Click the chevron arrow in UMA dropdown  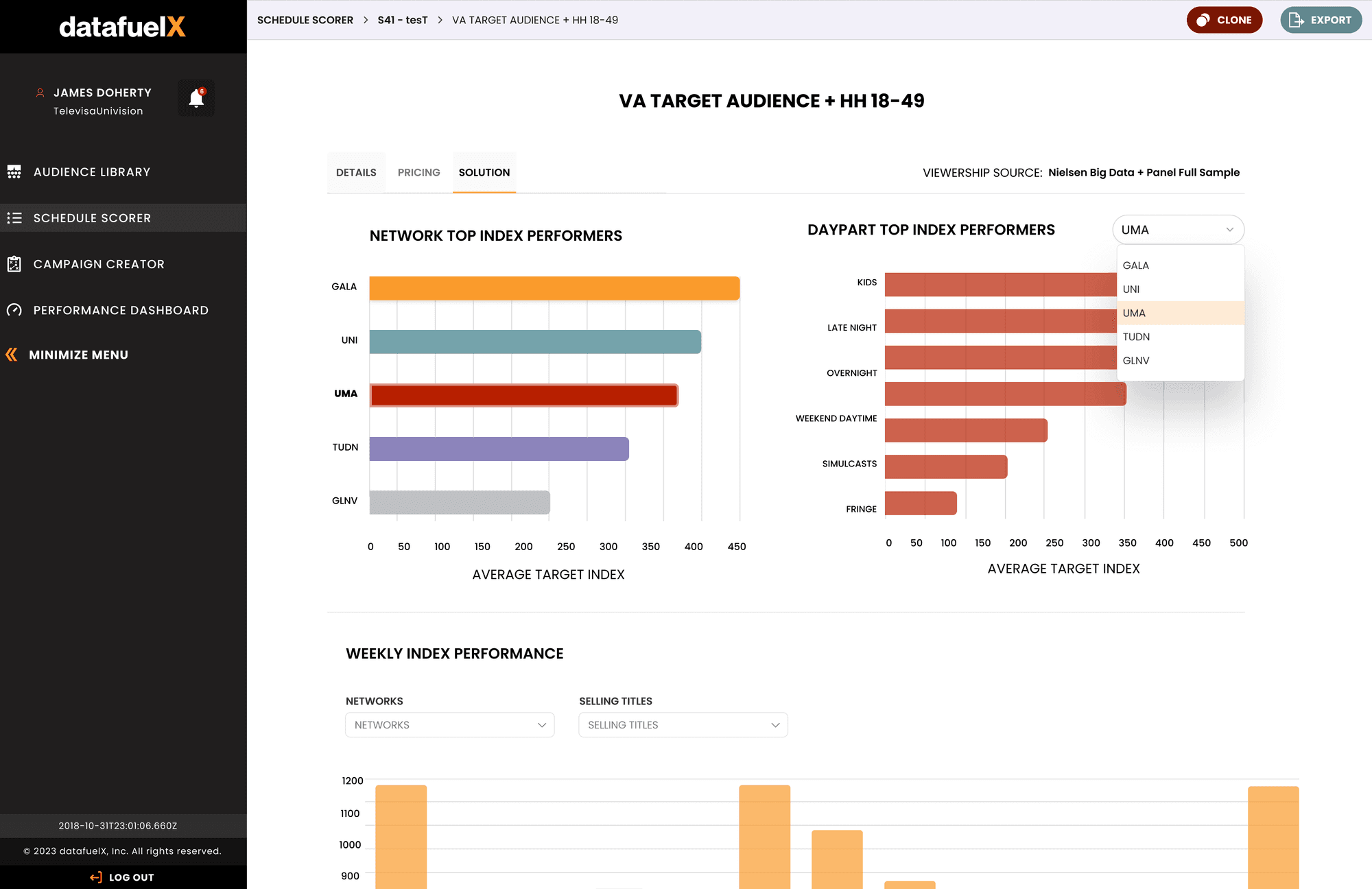pyautogui.click(x=1229, y=230)
